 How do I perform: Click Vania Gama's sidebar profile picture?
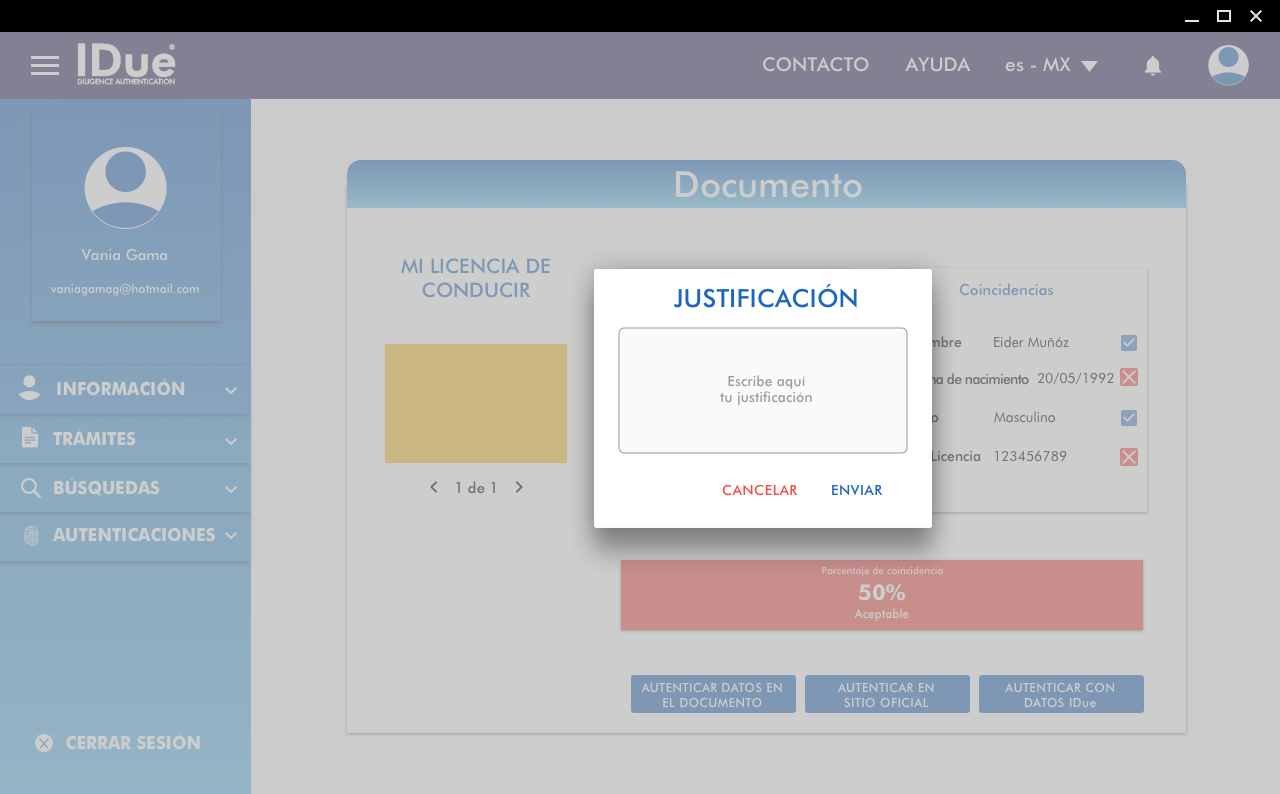pos(125,188)
